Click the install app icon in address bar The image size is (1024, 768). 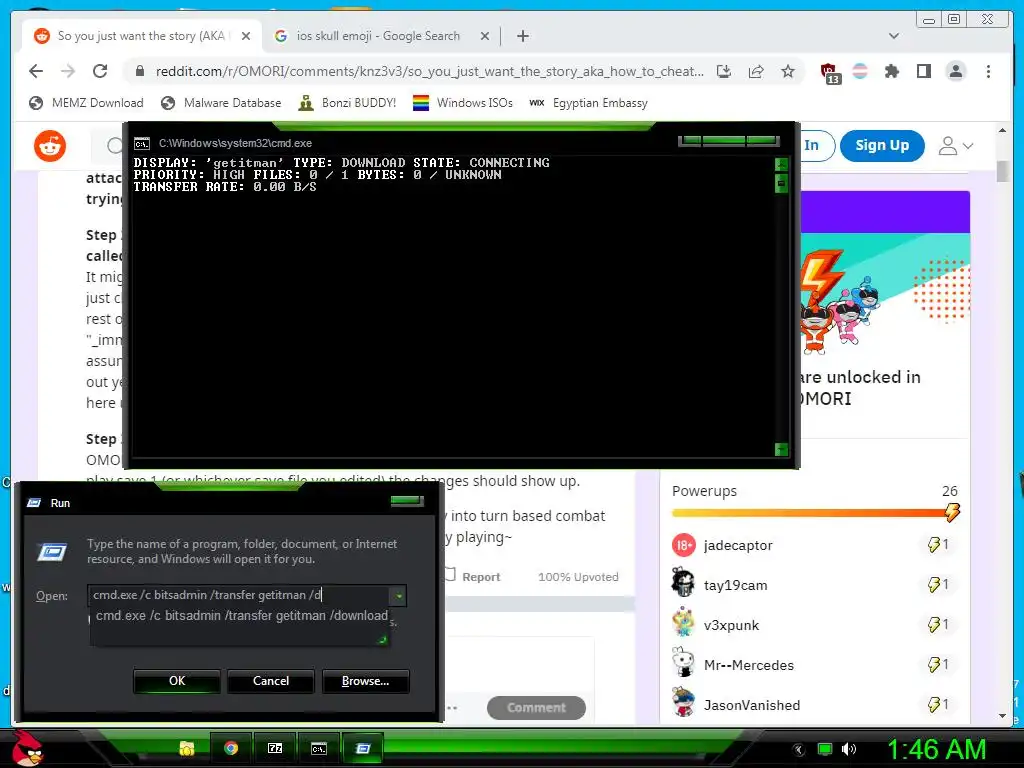pos(724,71)
